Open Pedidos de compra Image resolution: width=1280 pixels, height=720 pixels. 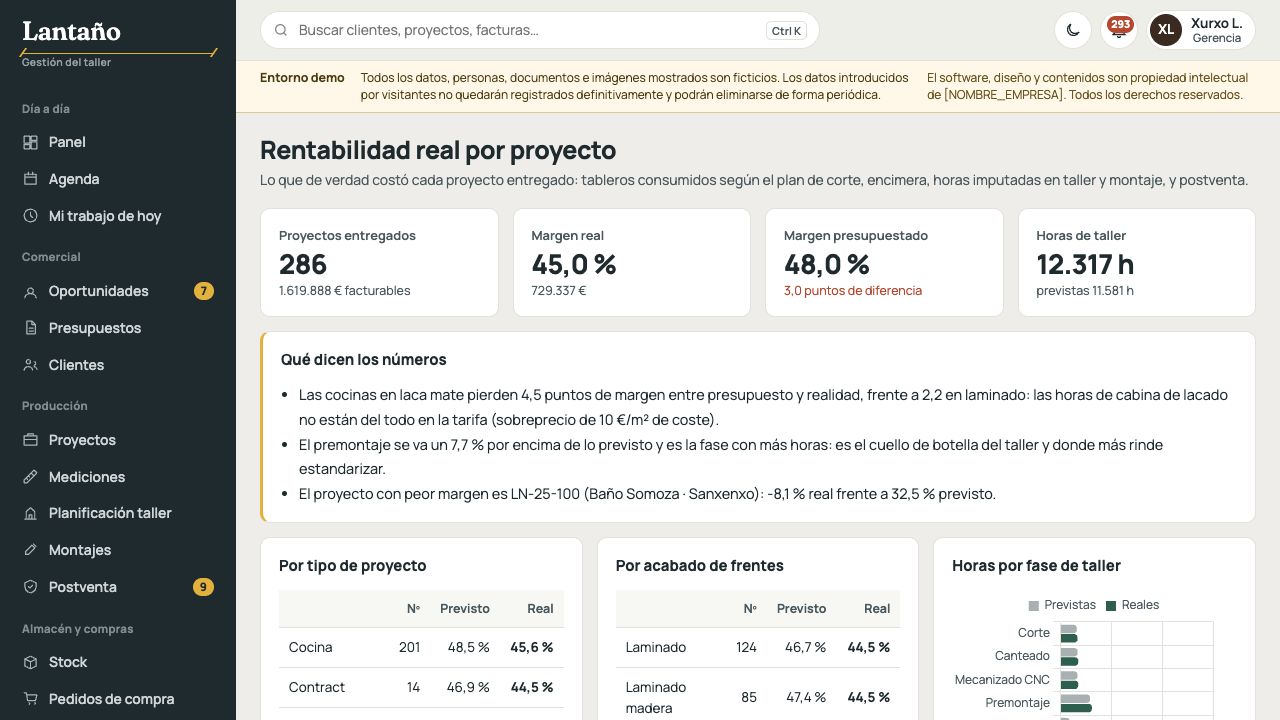tap(118, 699)
